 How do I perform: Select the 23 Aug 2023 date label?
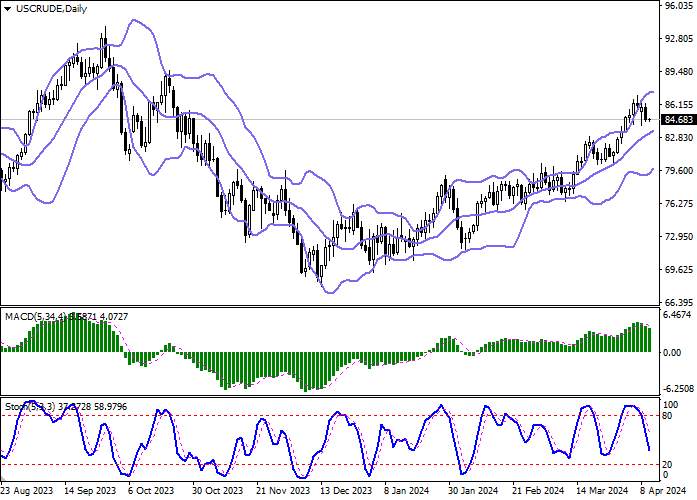click(27, 491)
